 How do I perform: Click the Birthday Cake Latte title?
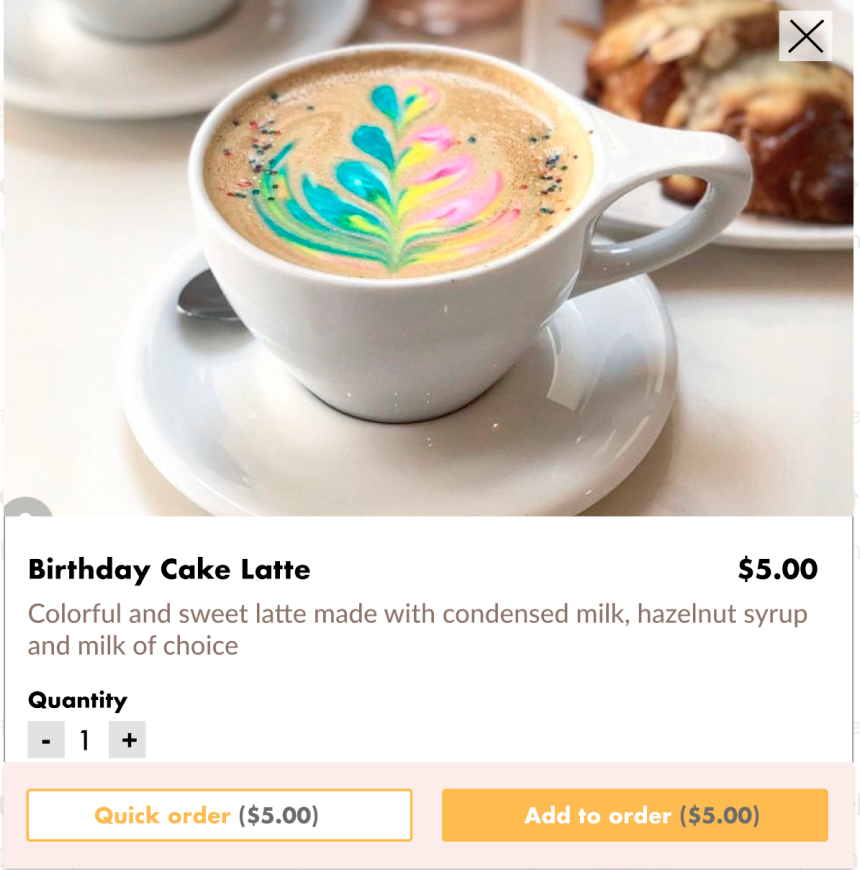169,570
